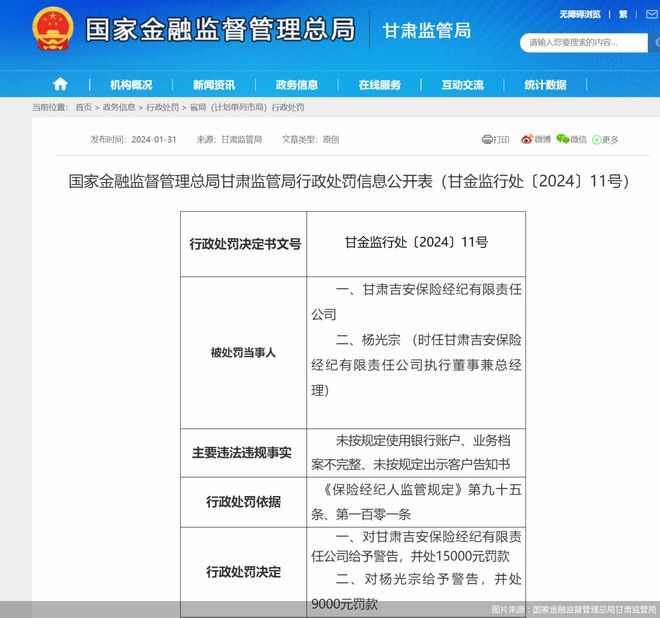Open the 机构概况 menu
This screenshot has width=660, height=618.
click(131, 85)
